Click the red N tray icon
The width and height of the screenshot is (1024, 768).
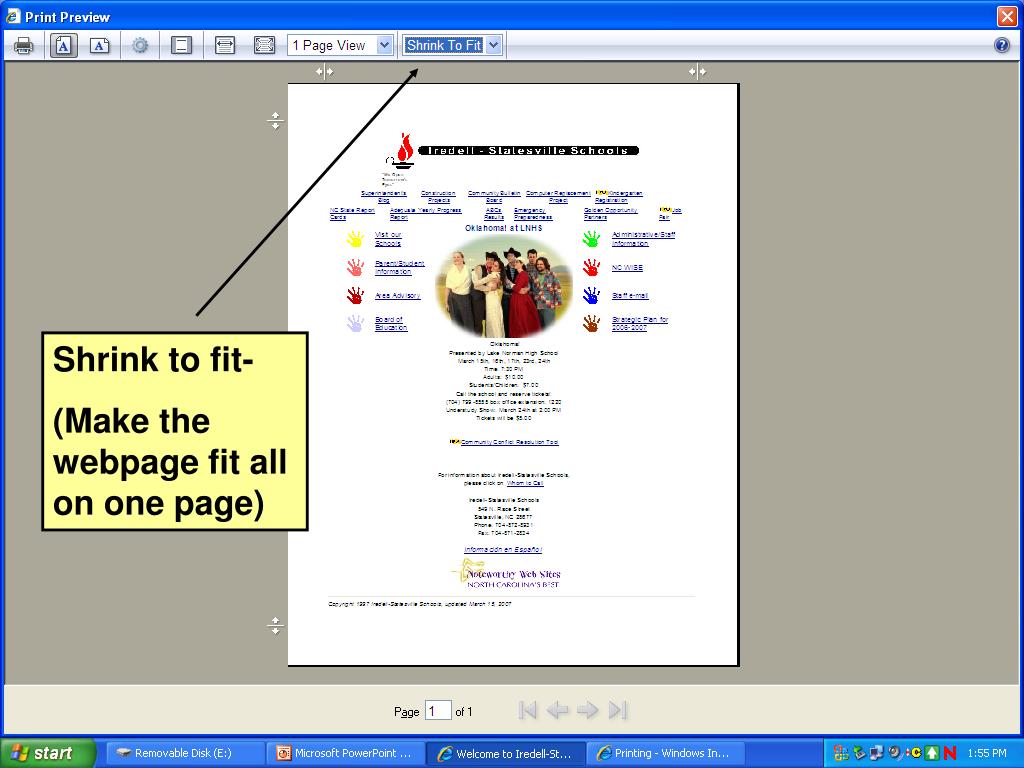[x=950, y=753]
